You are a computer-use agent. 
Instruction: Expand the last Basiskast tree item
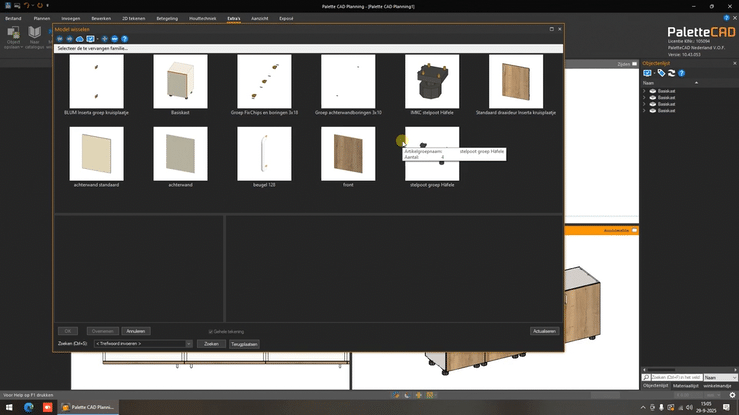click(x=644, y=109)
